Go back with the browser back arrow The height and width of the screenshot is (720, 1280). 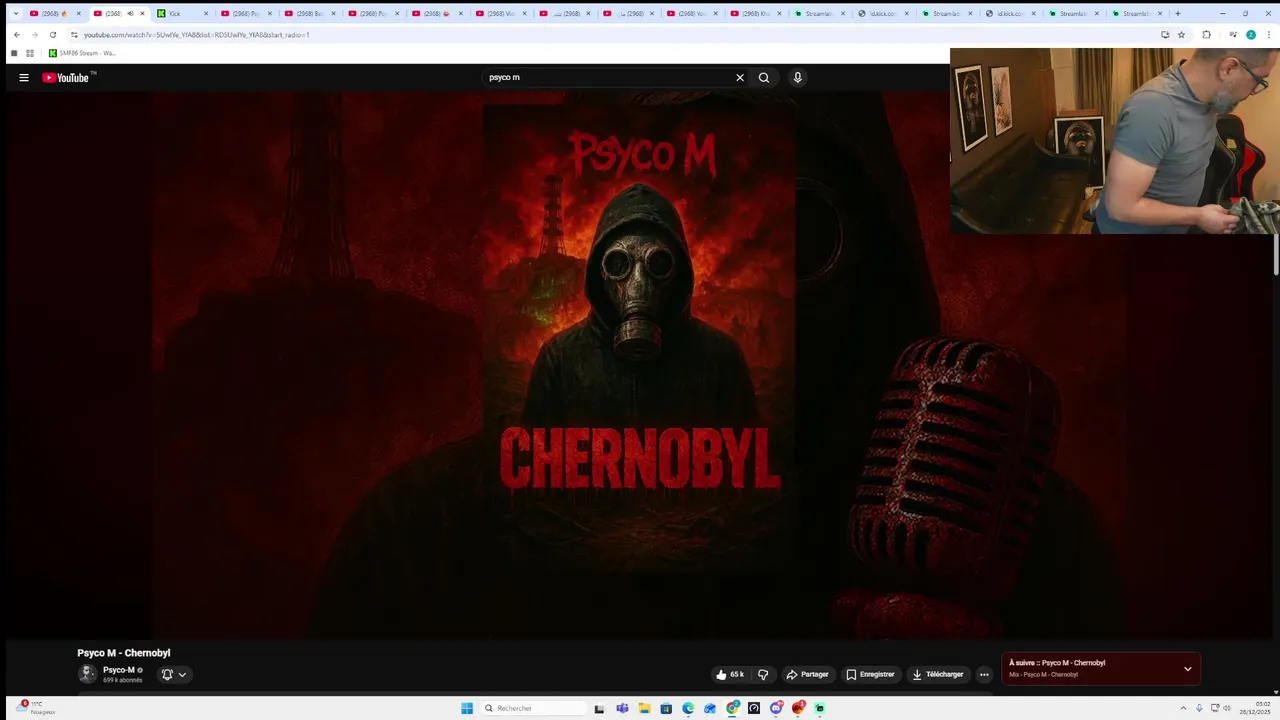pos(16,34)
